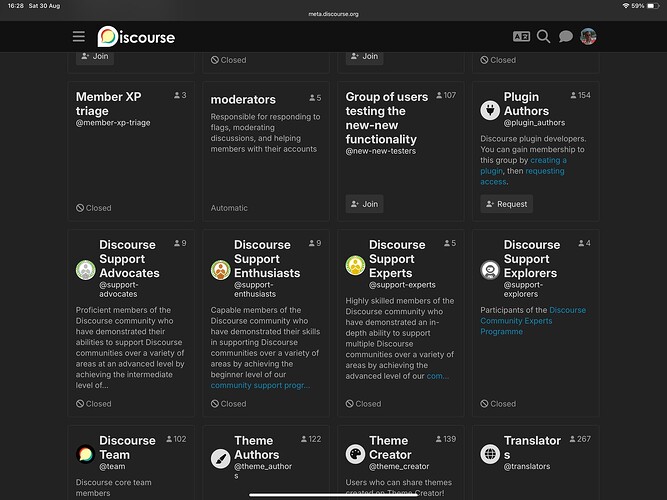Click the Discourse logo

[x=136, y=37]
